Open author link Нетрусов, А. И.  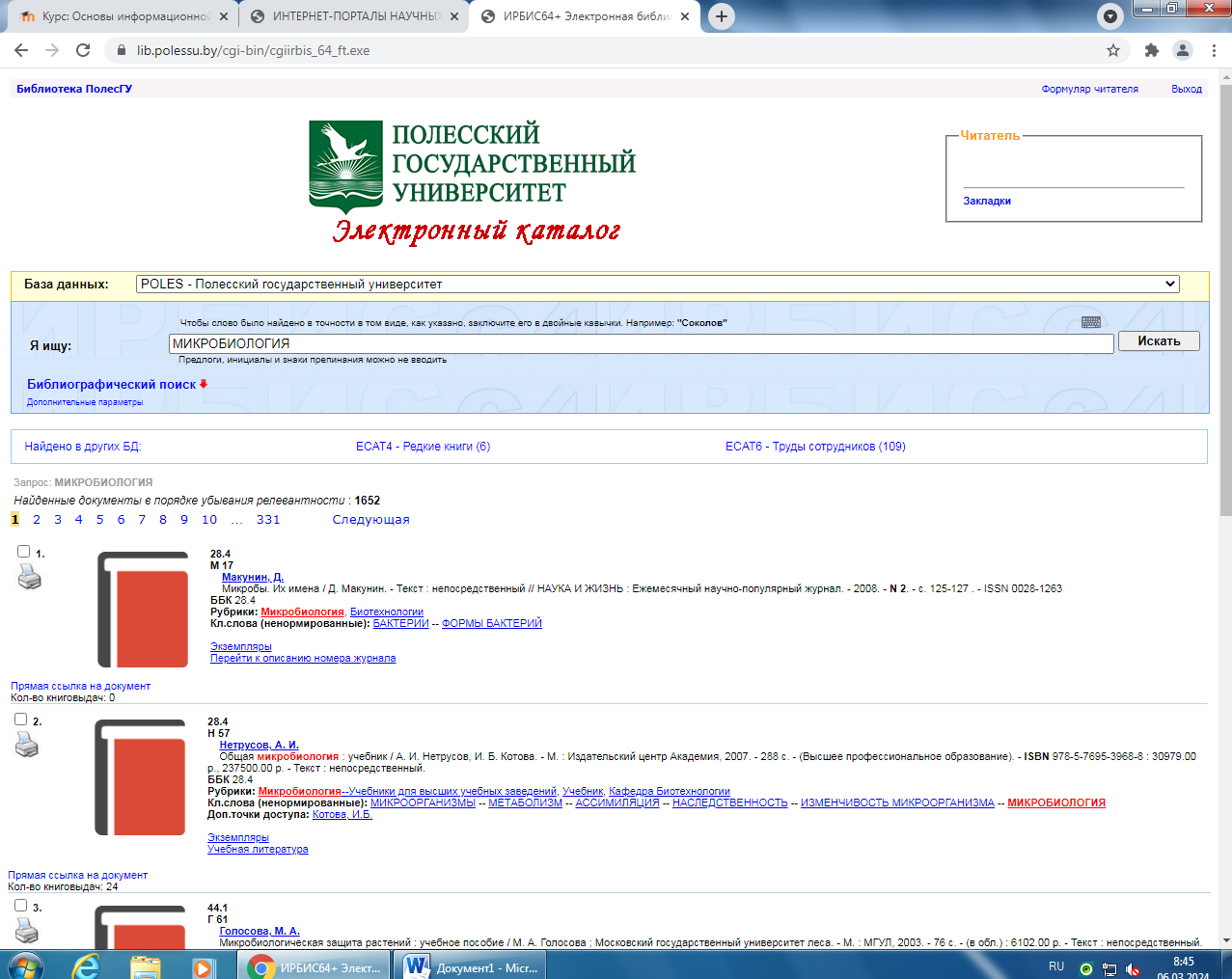(x=259, y=745)
